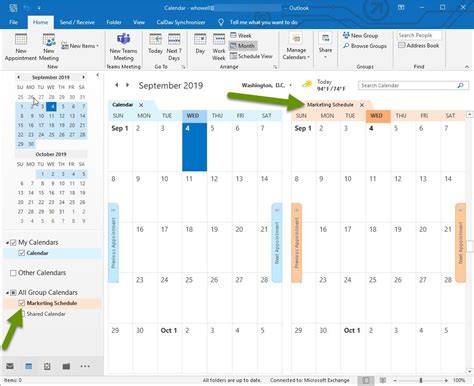Screen dimensions: 474x386
Task: Uncheck the Calendar checkbox
Action: 22,253
